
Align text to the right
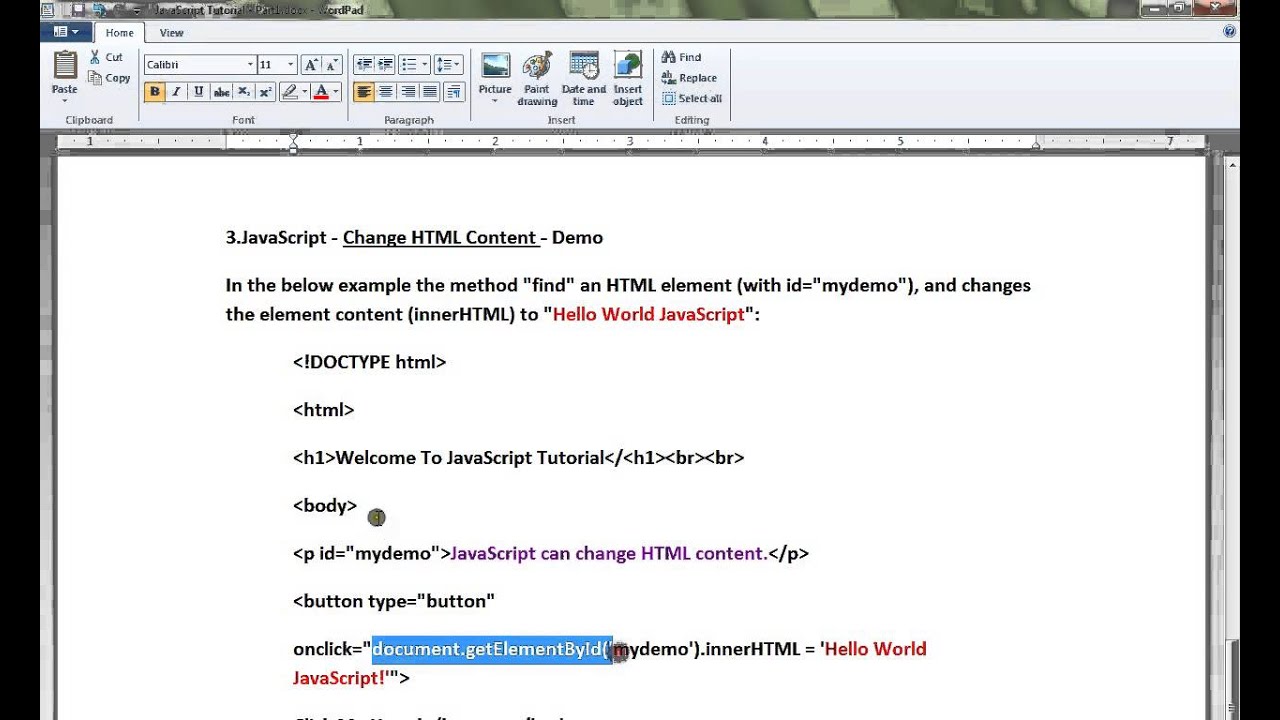(x=408, y=92)
